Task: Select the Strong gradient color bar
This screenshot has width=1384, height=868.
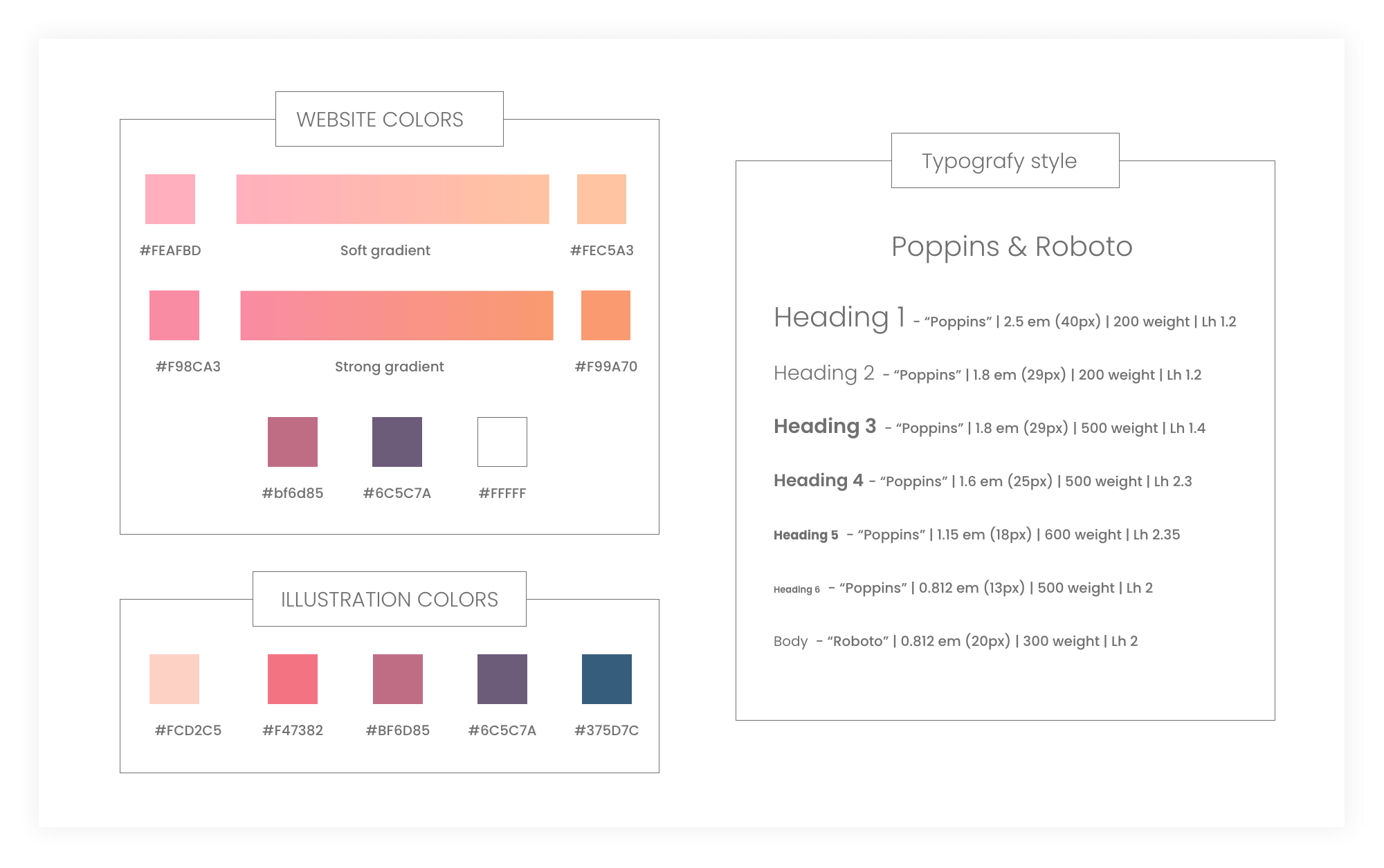Action: coord(397,315)
